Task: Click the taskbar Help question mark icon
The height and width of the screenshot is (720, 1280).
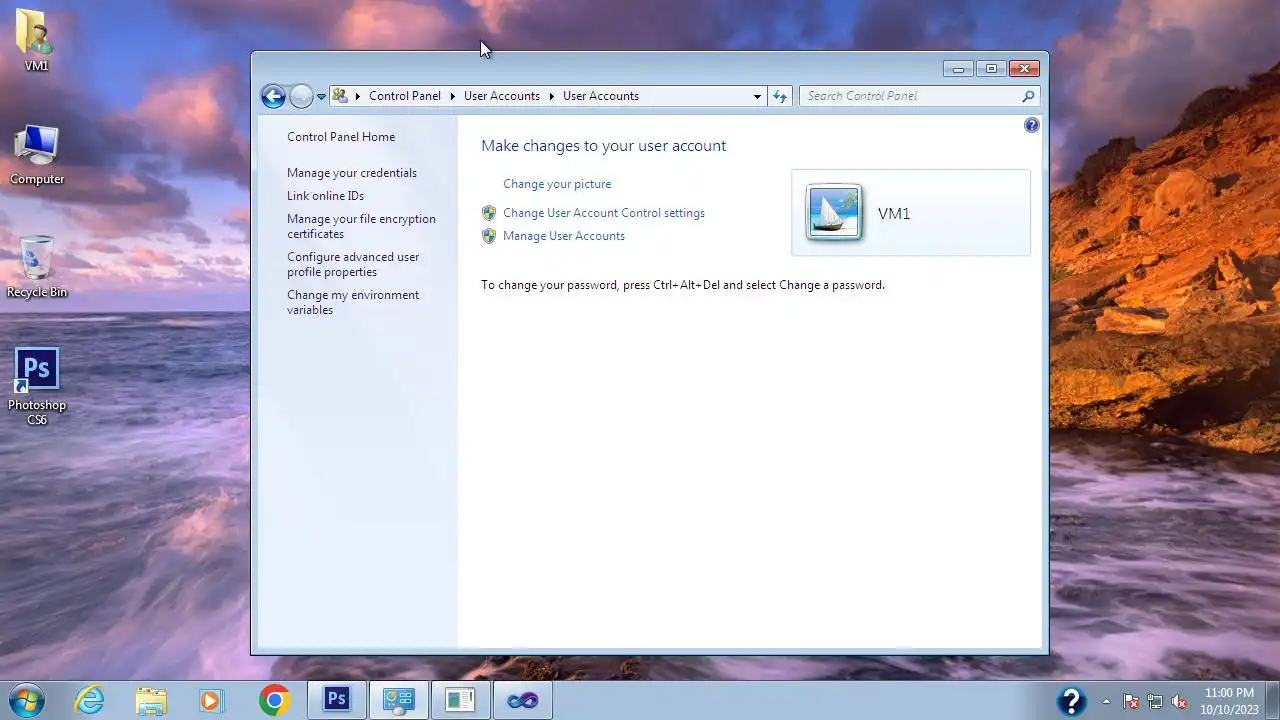Action: pos(1071,701)
